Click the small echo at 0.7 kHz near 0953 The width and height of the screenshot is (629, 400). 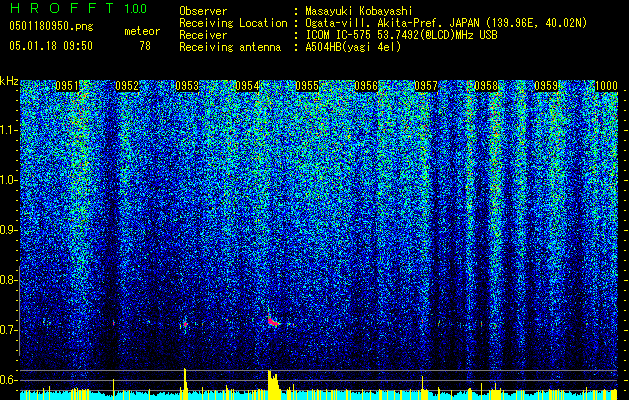(185, 323)
